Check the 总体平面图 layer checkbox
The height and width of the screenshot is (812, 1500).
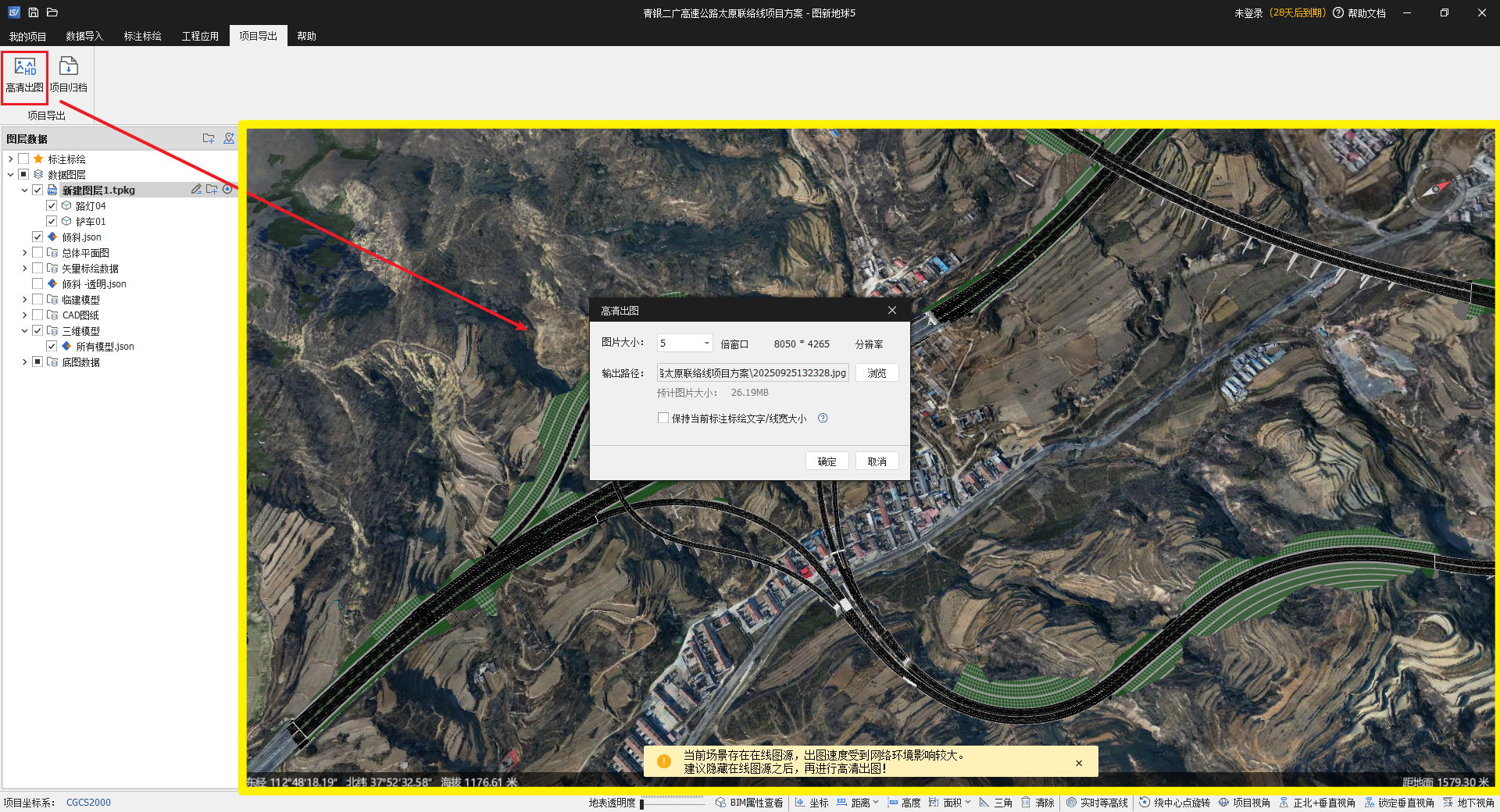pos(37,253)
